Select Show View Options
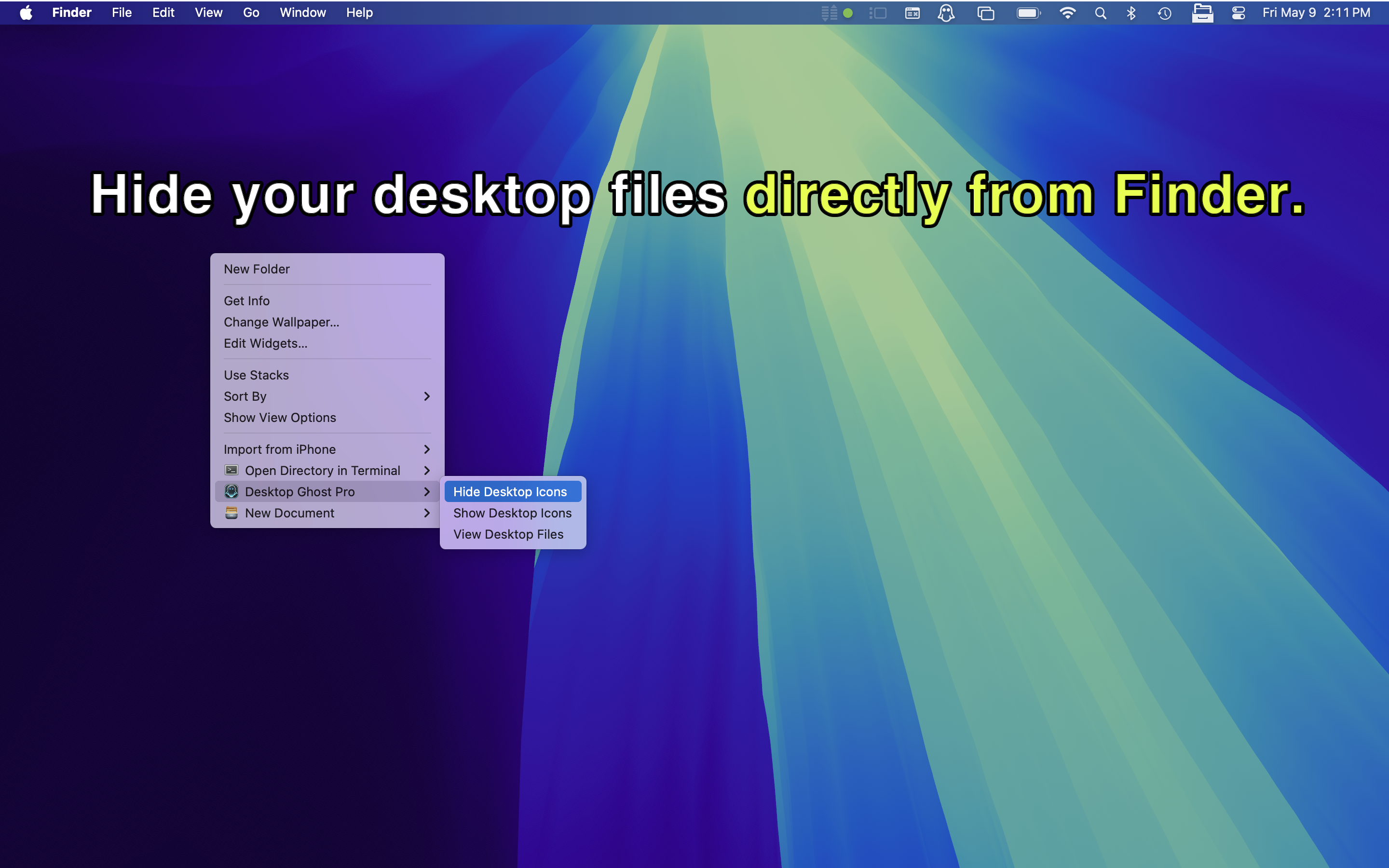Viewport: 1389px width, 868px height. pyautogui.click(x=327, y=417)
